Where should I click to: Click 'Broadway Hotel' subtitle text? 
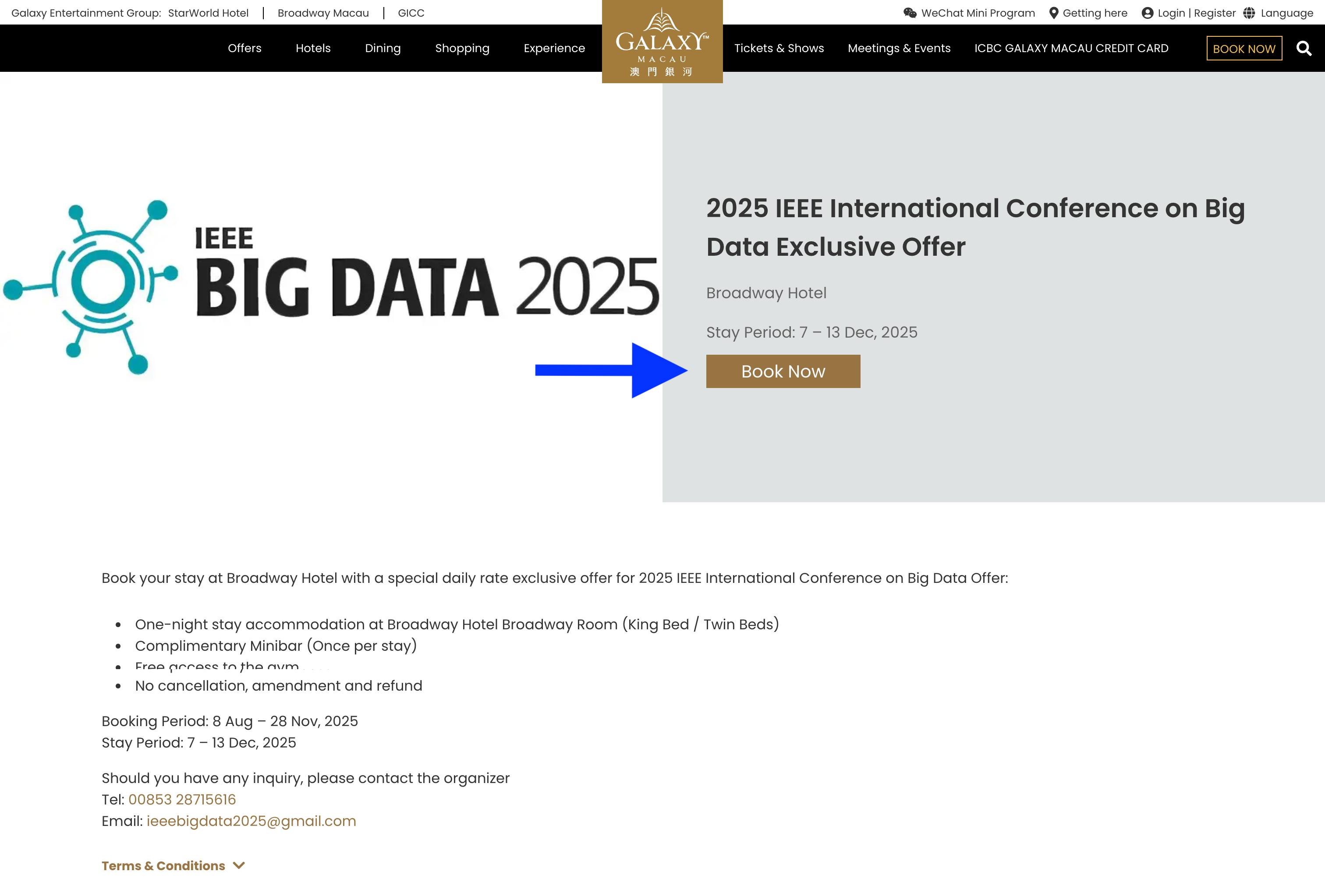point(766,293)
